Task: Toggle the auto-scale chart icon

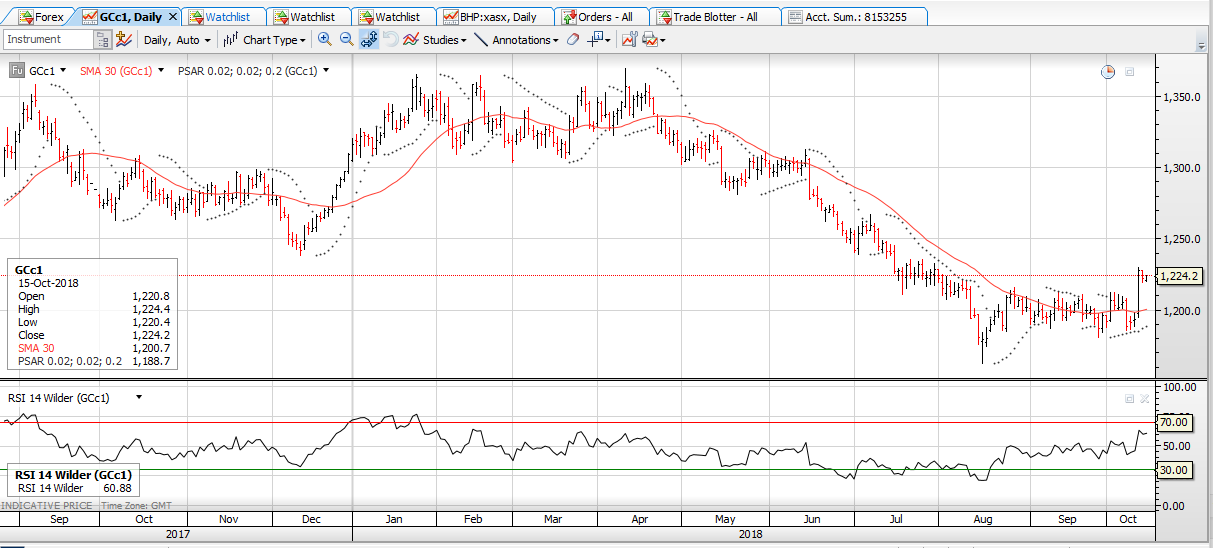Action: pos(368,39)
